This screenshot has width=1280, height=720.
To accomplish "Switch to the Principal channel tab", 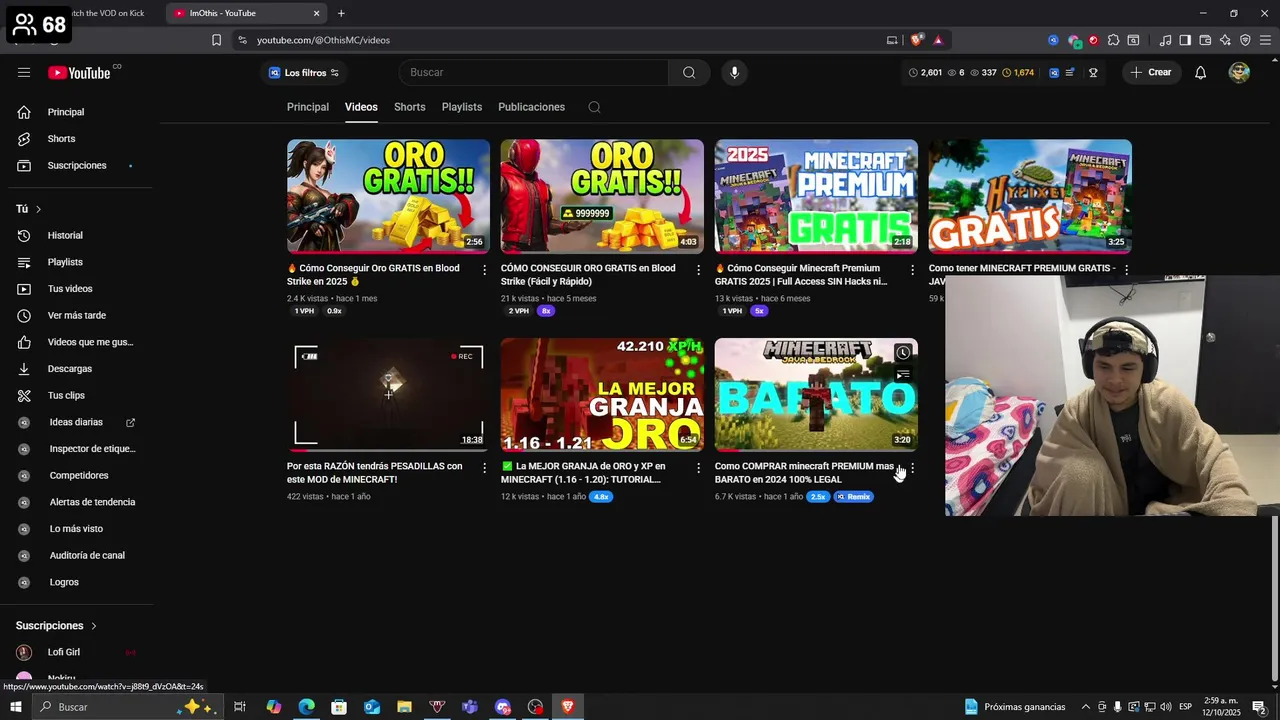I will click(x=308, y=107).
